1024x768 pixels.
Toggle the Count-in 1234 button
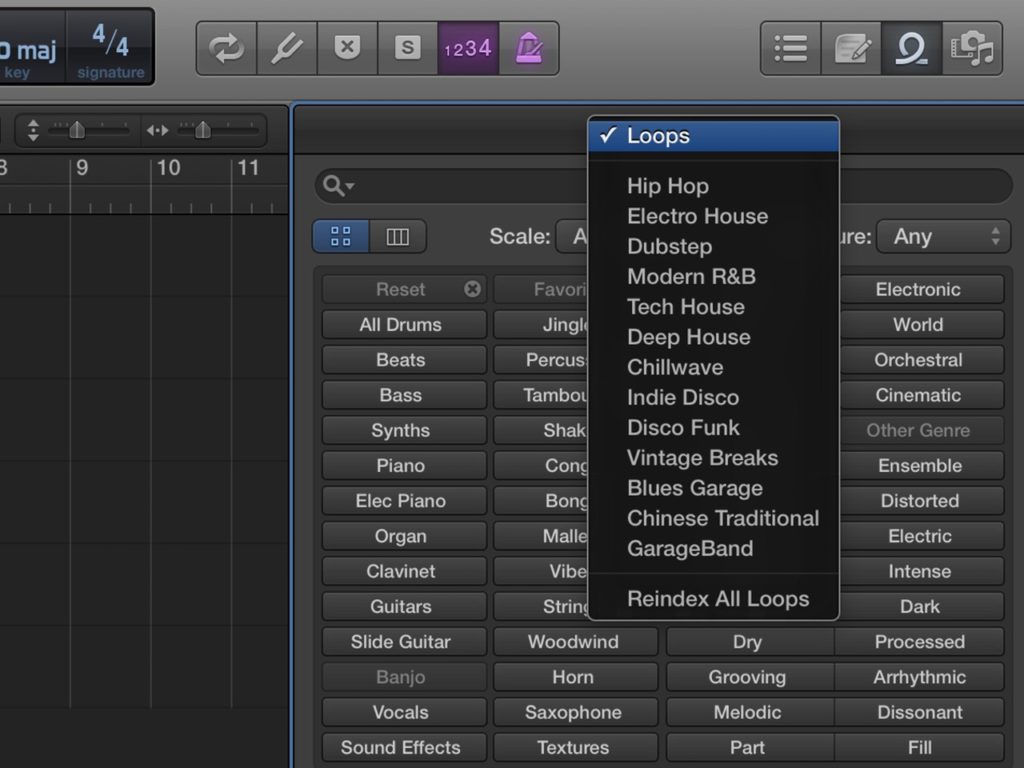click(468, 48)
